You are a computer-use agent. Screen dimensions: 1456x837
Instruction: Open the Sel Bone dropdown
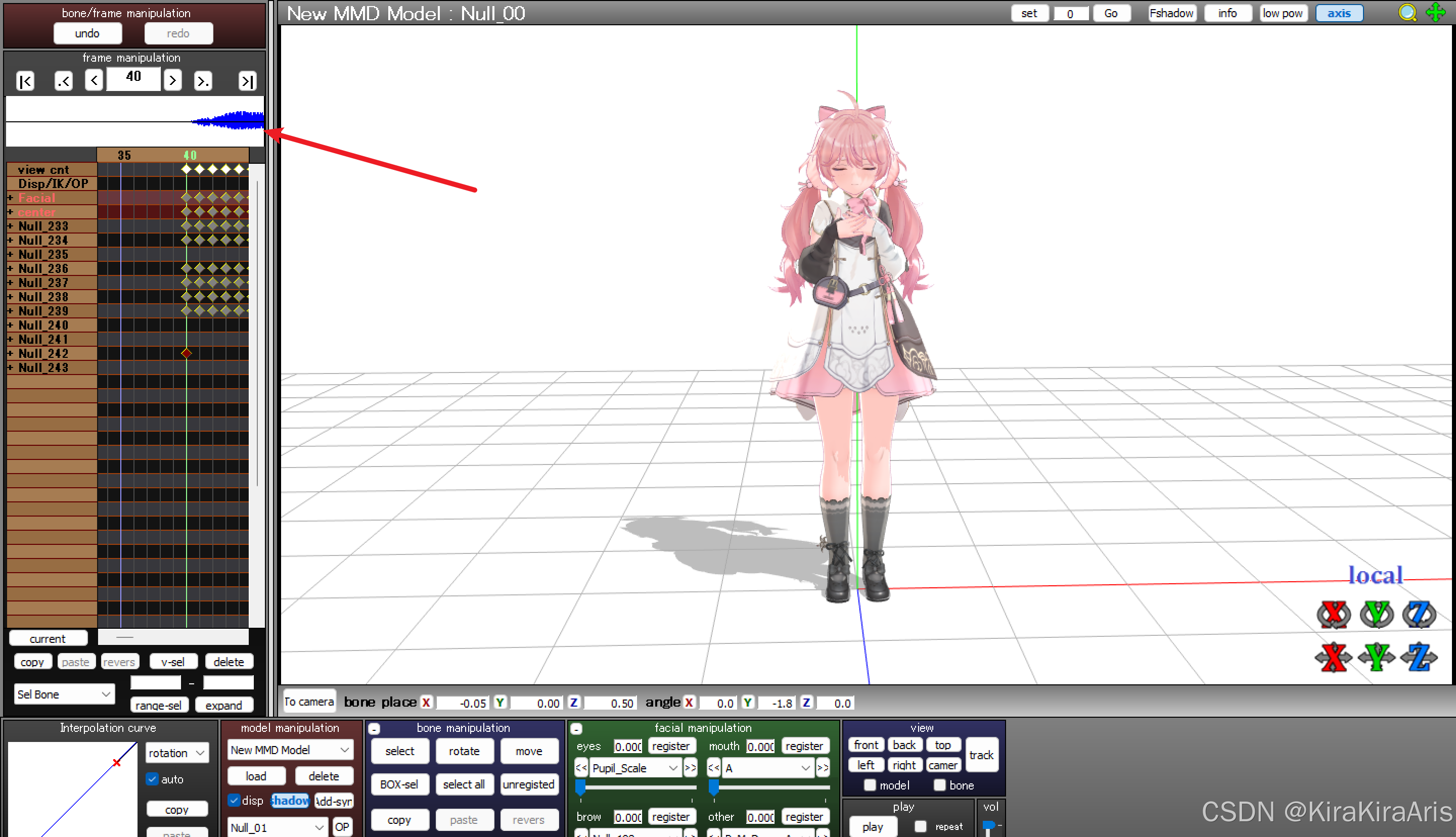coord(63,694)
